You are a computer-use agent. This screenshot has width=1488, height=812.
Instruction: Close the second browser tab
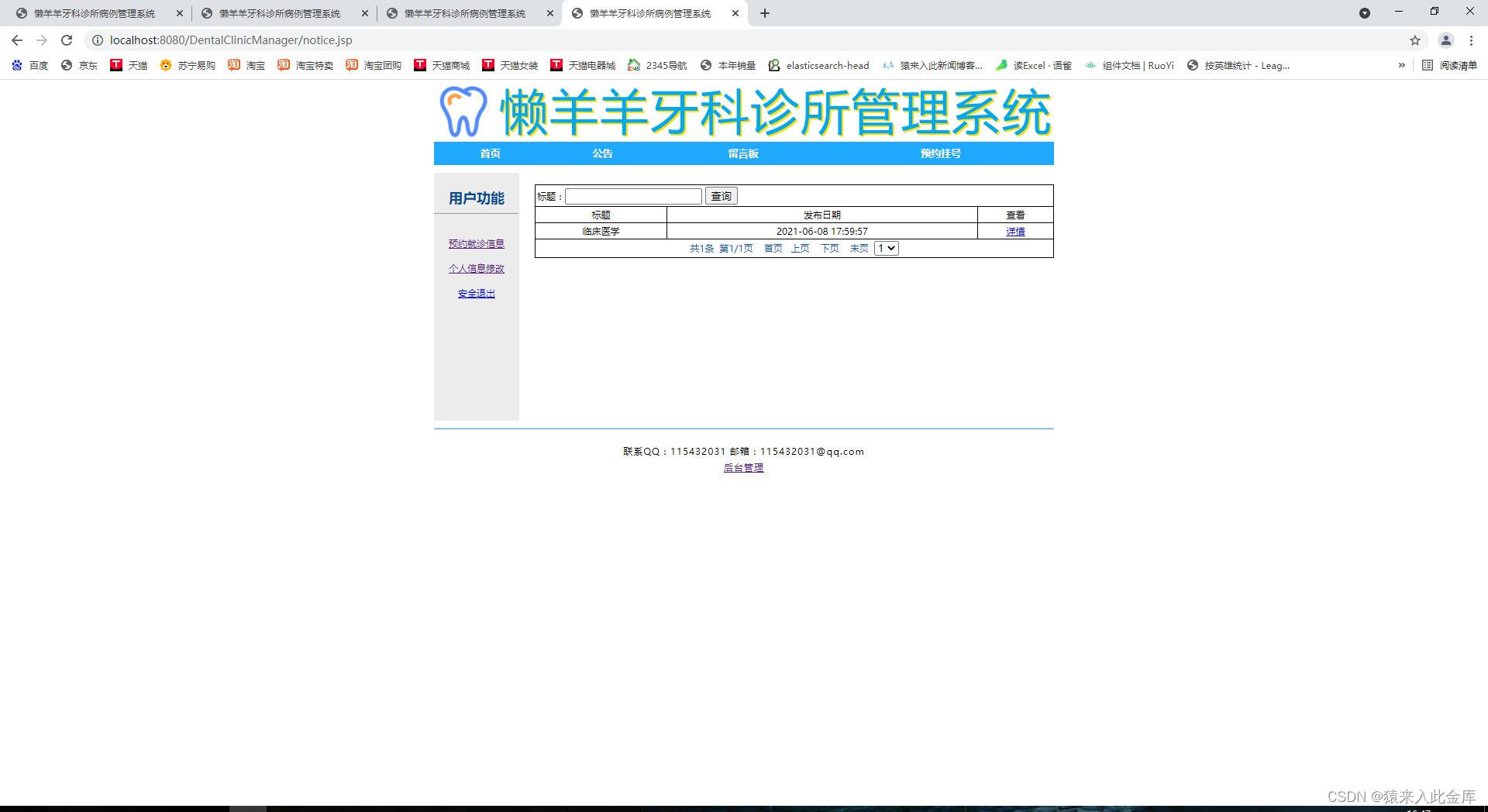pos(365,13)
